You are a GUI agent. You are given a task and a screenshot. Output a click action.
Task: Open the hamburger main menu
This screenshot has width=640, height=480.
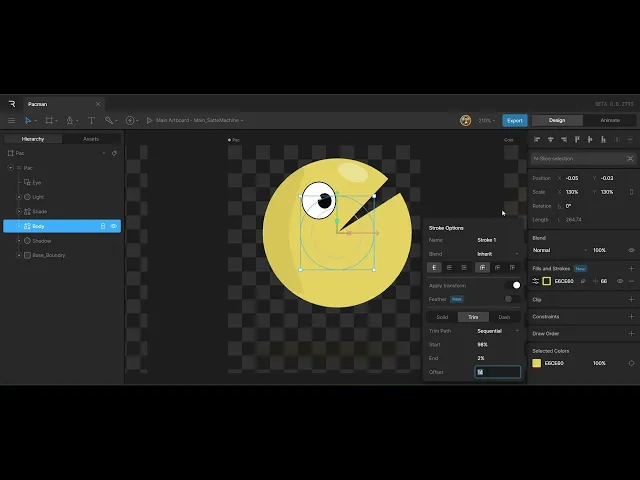(11, 120)
